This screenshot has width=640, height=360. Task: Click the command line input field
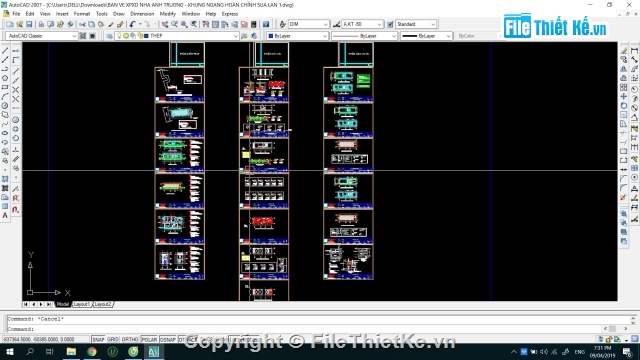coord(306,329)
